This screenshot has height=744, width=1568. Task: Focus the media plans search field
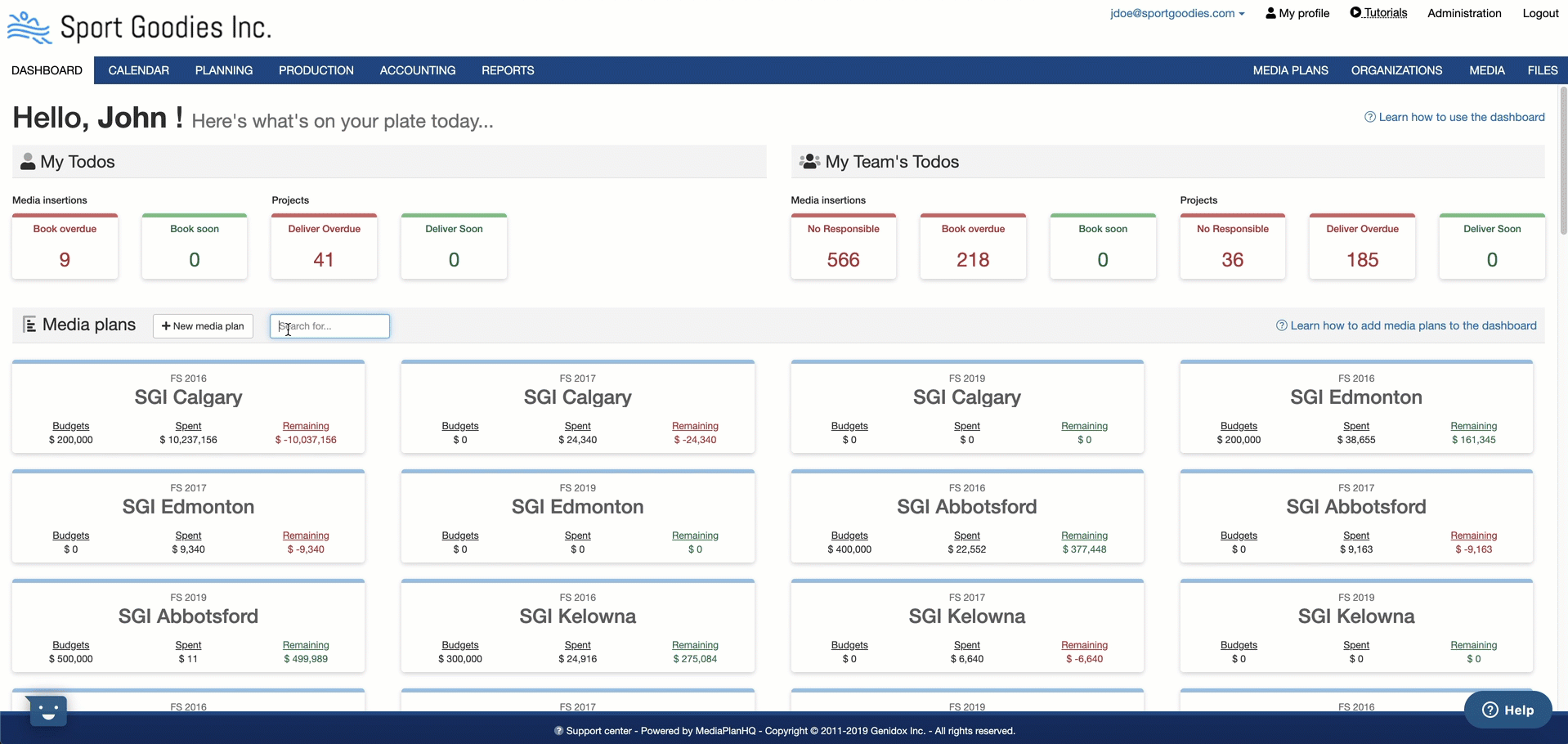click(x=329, y=326)
